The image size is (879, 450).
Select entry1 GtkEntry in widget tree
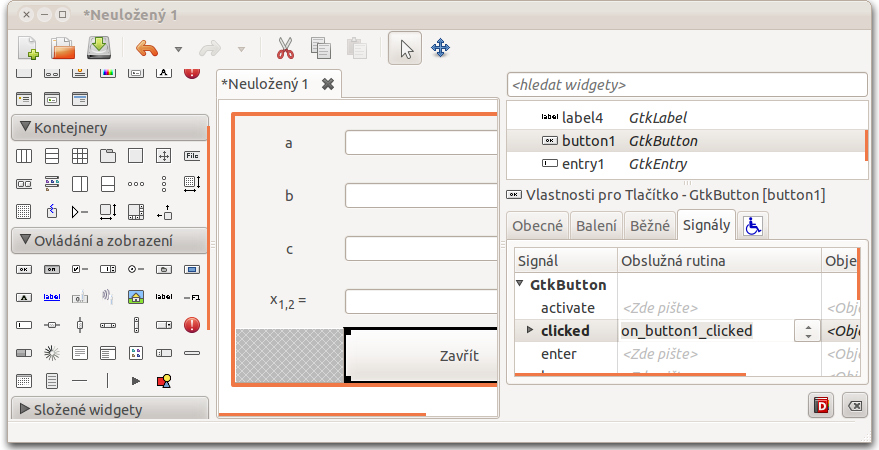pyautogui.click(x=687, y=164)
